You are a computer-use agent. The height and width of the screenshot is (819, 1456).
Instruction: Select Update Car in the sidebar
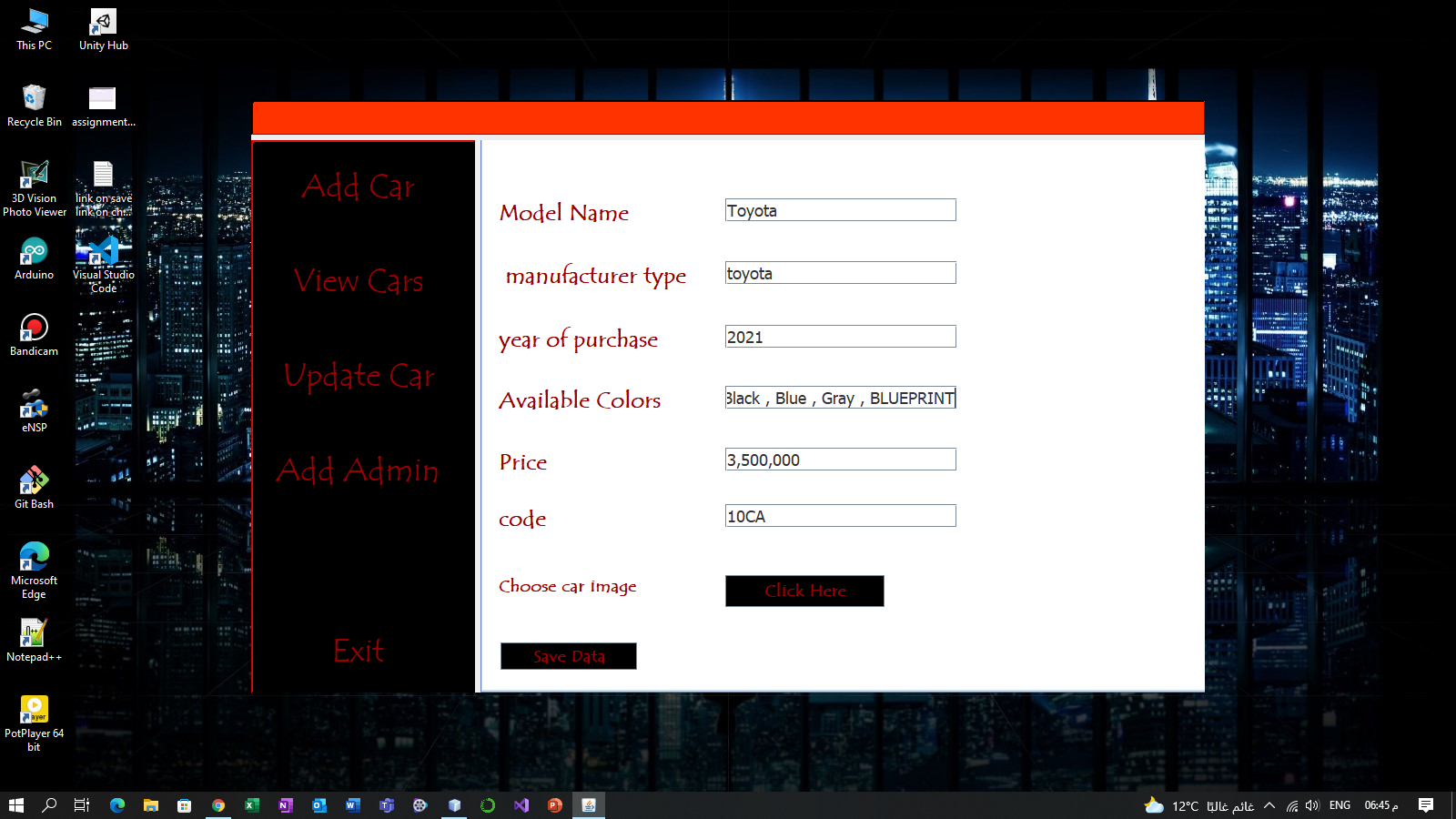pos(359,376)
